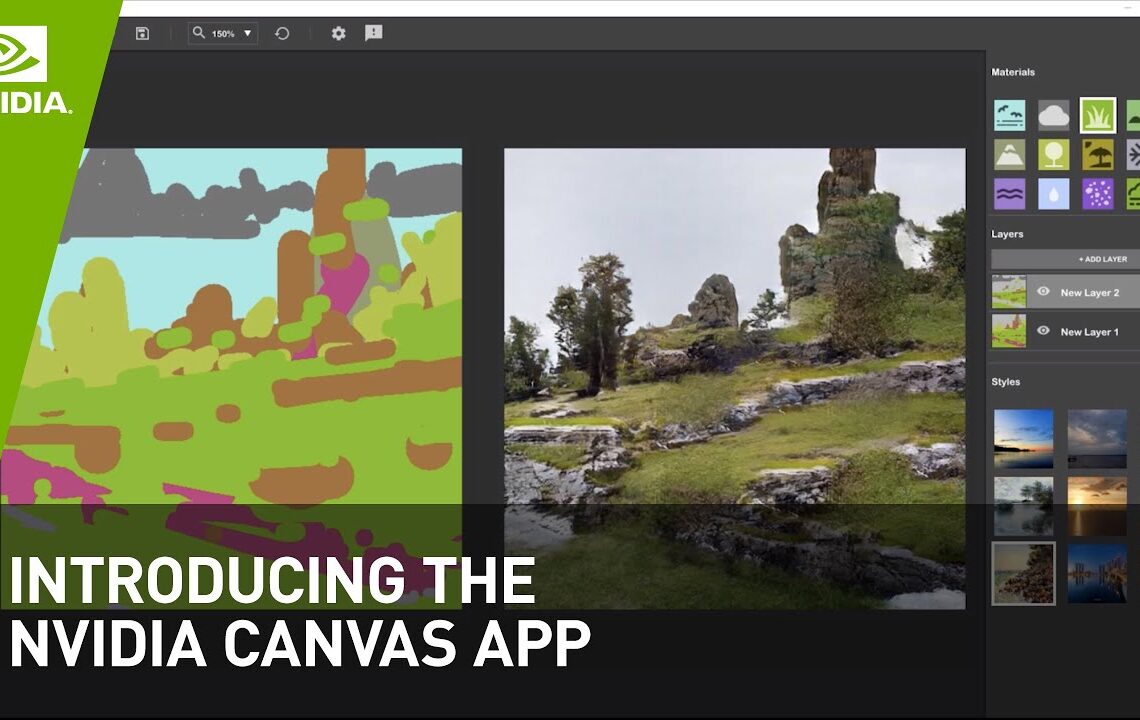The width and height of the screenshot is (1140, 720).
Task: Click the reset canvas icon
Action: pos(282,33)
